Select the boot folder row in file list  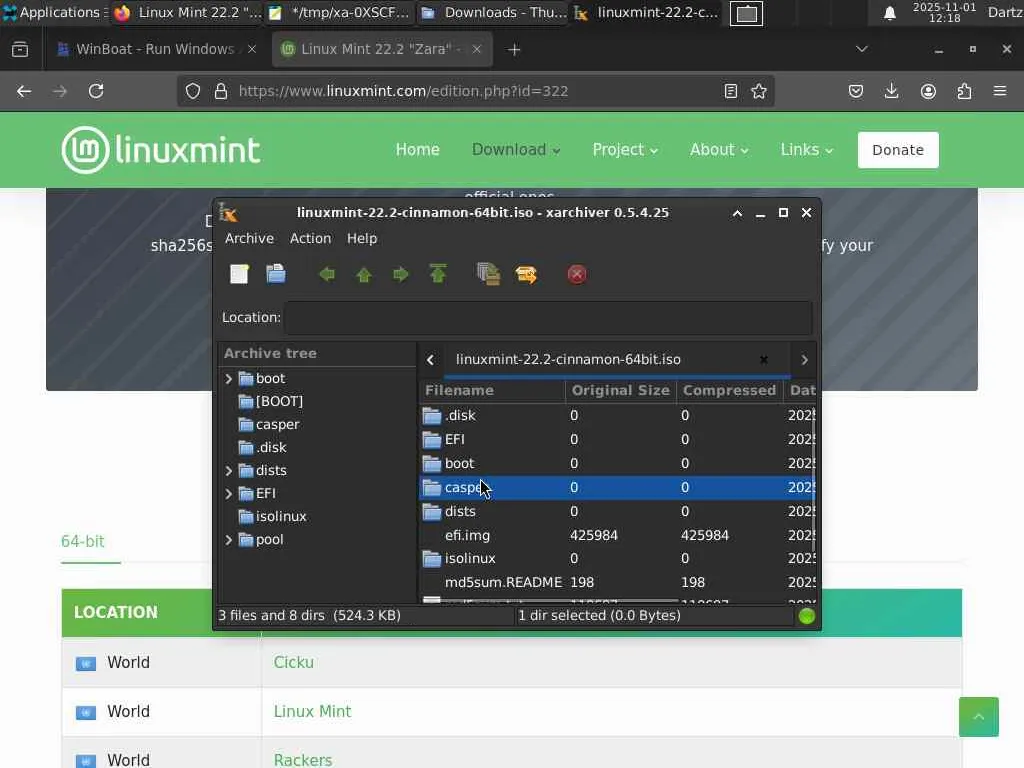[616, 464]
